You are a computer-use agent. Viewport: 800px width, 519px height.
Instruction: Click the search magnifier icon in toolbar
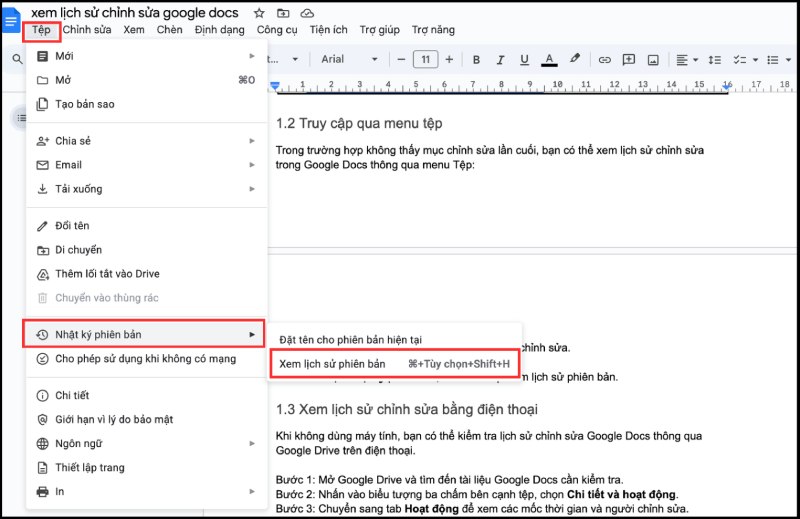pyautogui.click(x=17, y=59)
